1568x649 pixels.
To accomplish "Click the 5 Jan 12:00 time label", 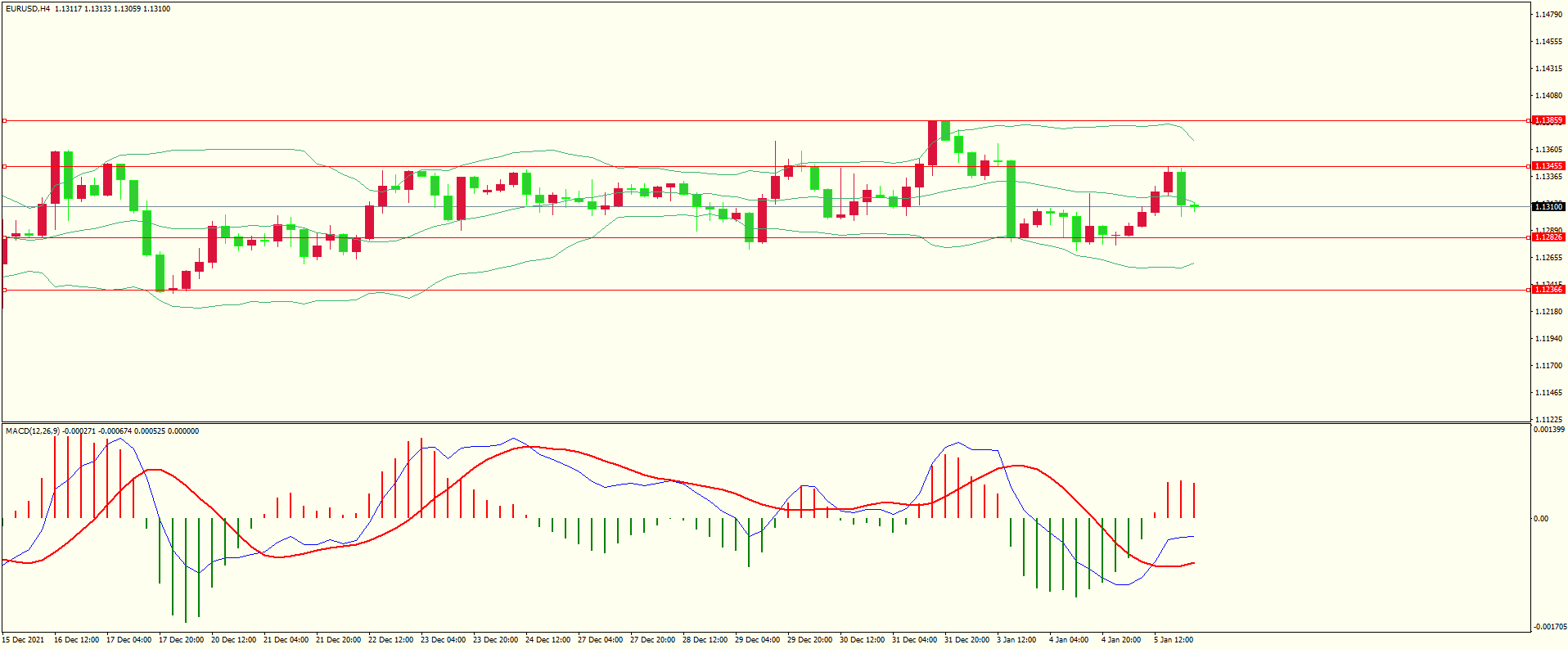I will click(x=1173, y=640).
